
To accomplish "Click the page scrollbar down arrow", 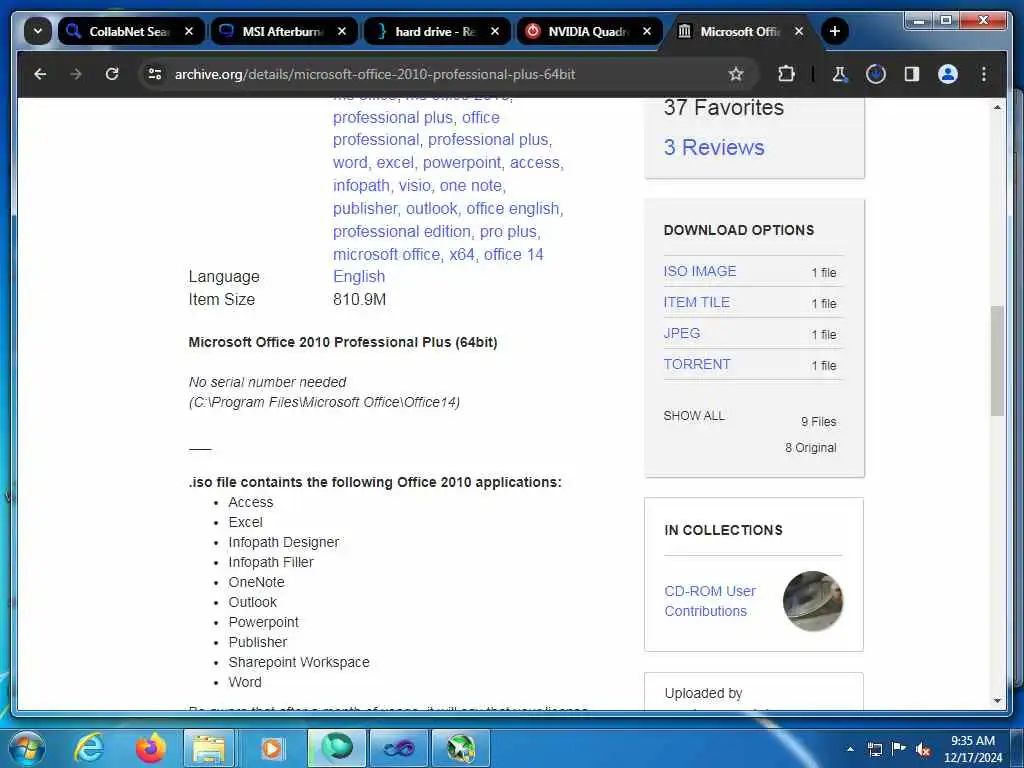I will [x=997, y=701].
